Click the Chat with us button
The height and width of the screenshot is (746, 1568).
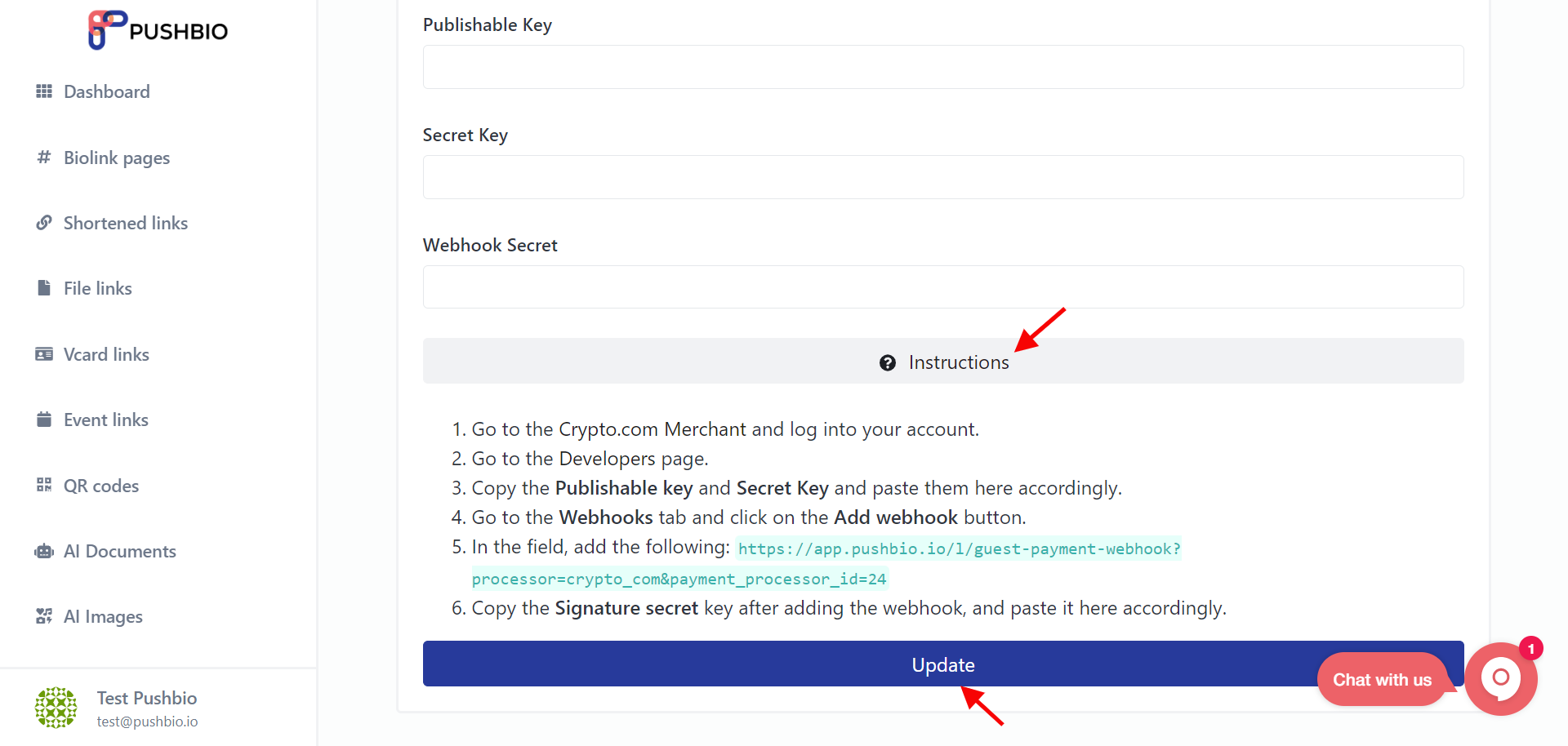[x=1382, y=680]
